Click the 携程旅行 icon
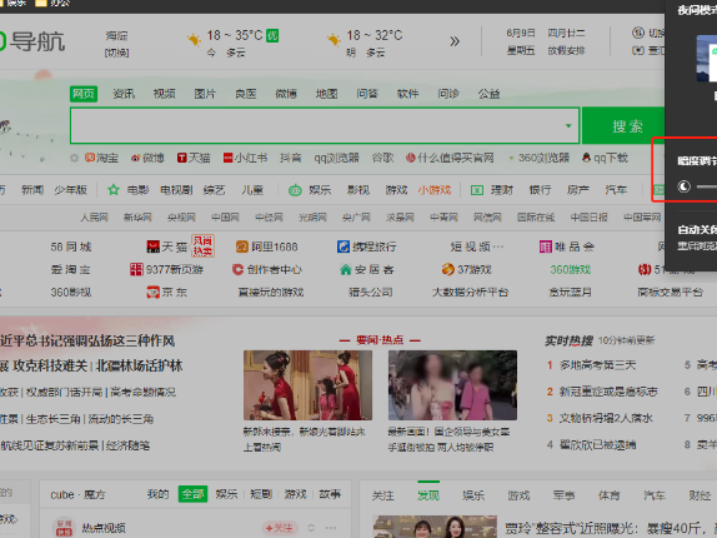This screenshot has height=538, width=717. pyautogui.click(x=343, y=247)
